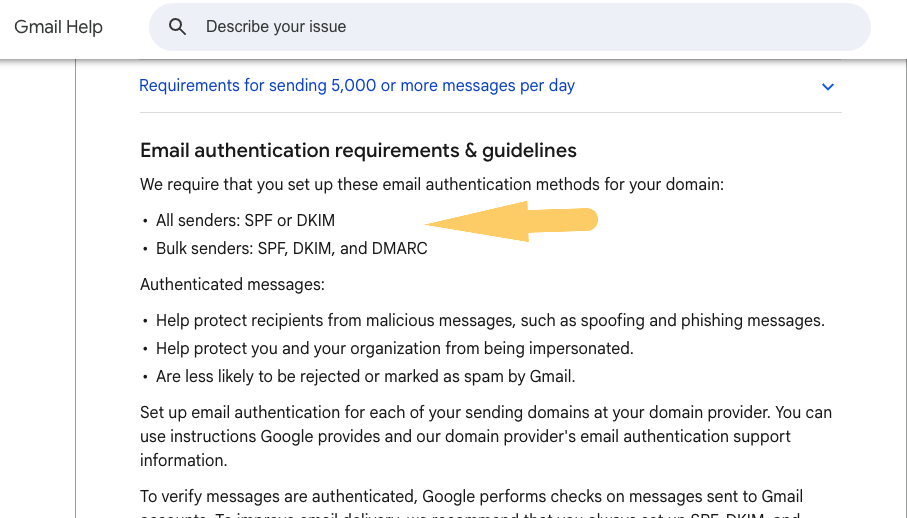Click the bullet about spoofing and phishing messages

click(490, 320)
